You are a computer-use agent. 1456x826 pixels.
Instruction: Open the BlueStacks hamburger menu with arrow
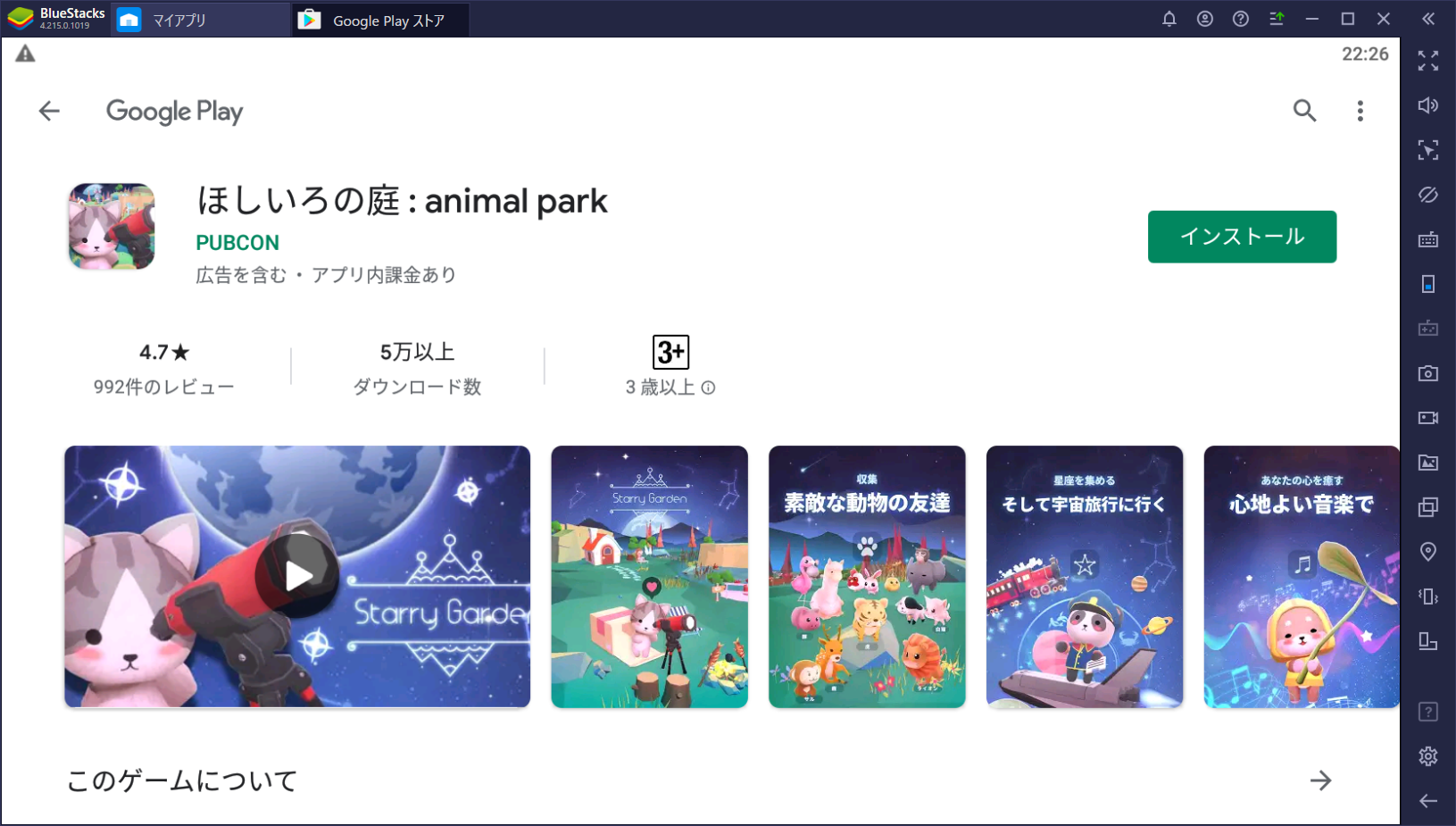[1277, 19]
